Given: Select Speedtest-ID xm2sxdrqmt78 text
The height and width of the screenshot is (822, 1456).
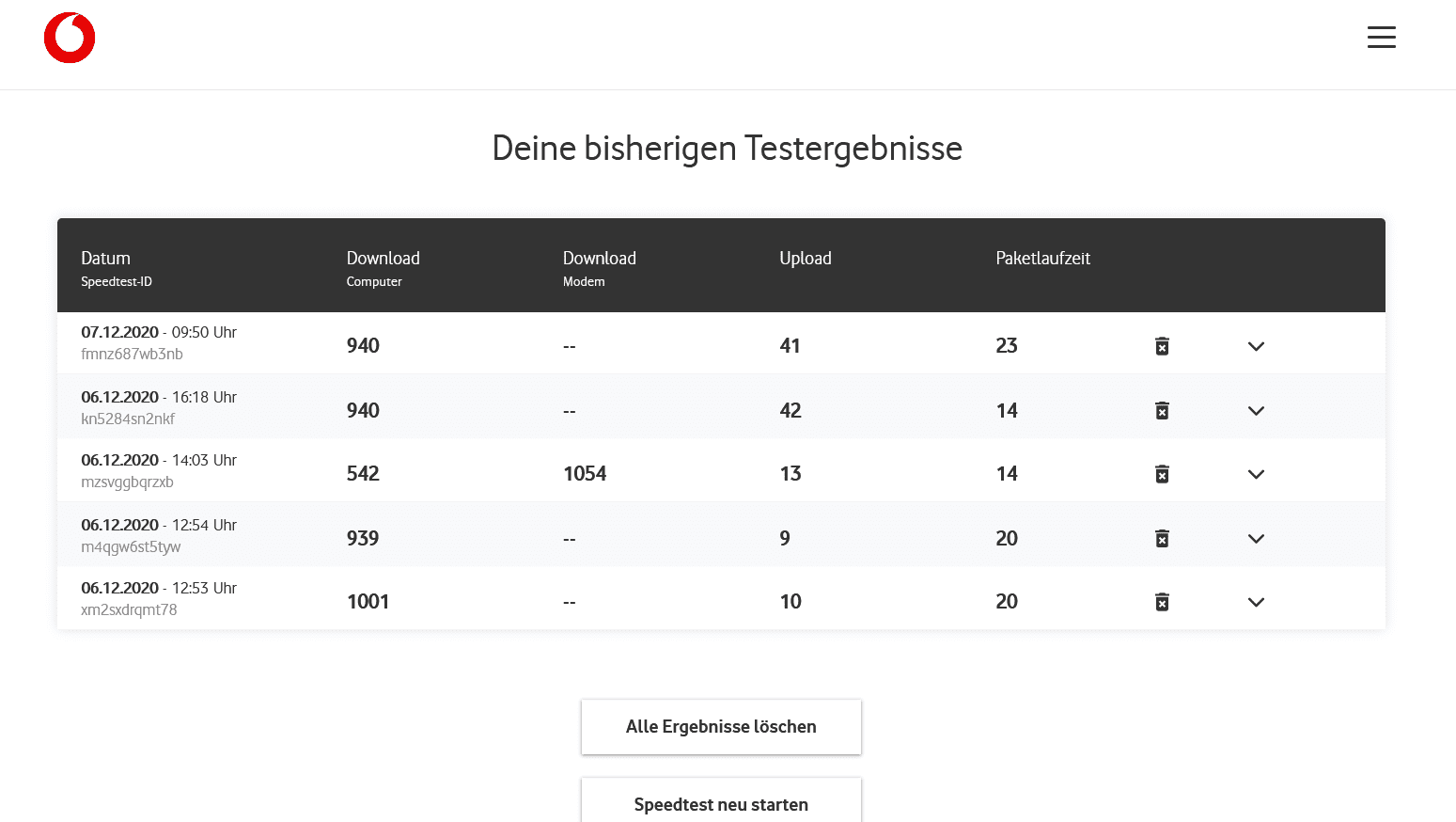Looking at the screenshot, I should pyautogui.click(x=129, y=610).
